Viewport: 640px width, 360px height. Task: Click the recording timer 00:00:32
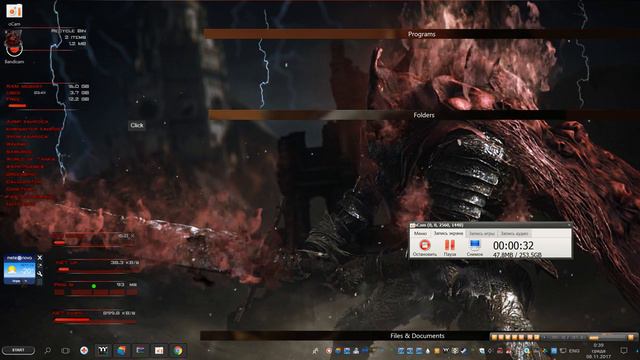tap(513, 245)
